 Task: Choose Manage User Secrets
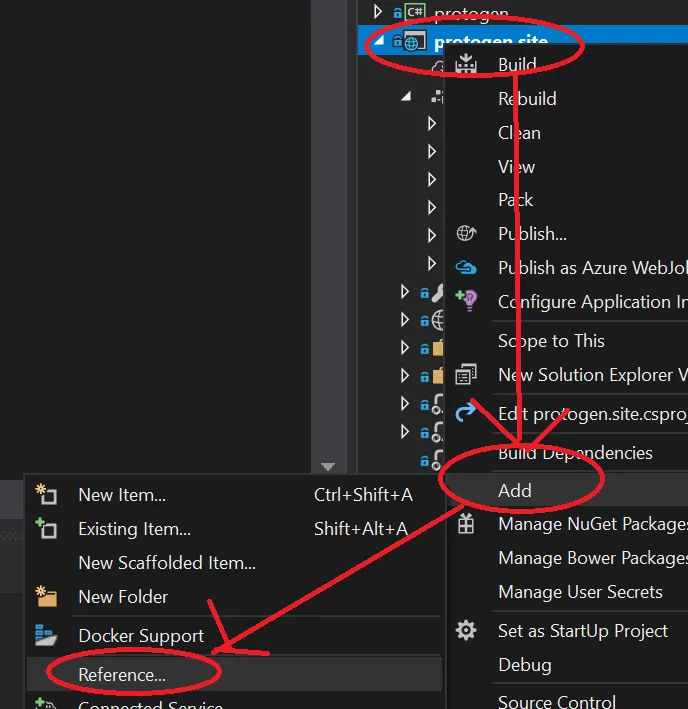coord(580,592)
